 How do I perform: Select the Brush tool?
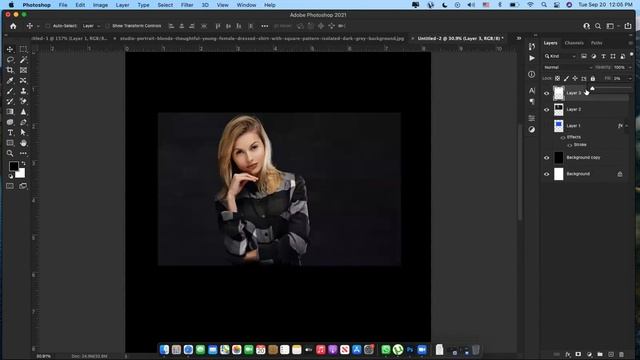click(10, 91)
